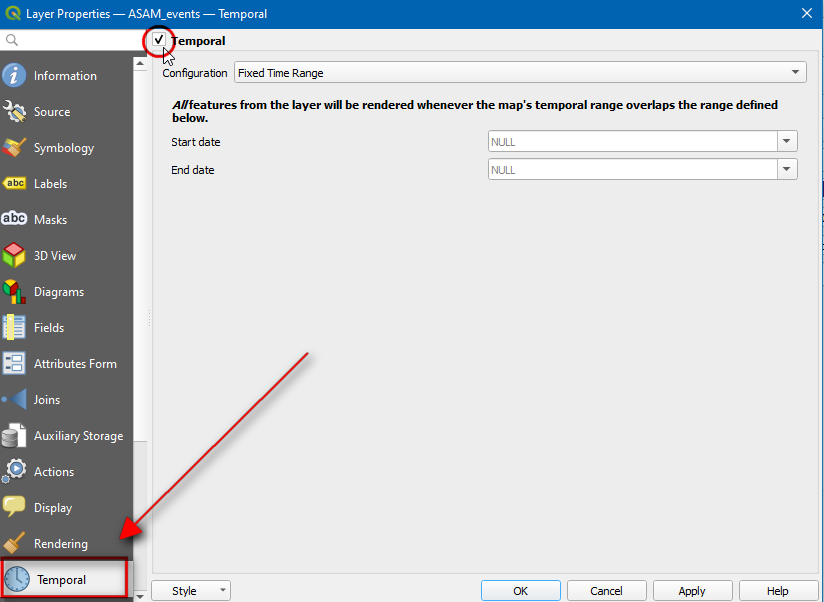Click the Information icon in sidebar
The height and width of the screenshot is (602, 824).
[x=15, y=76]
